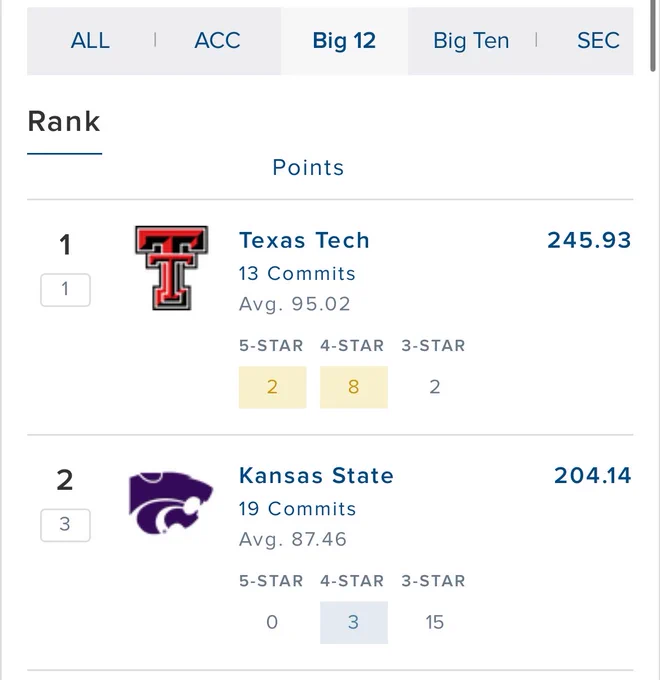Click the Texas Tech Double T logo
The height and width of the screenshot is (680, 660).
point(172,268)
